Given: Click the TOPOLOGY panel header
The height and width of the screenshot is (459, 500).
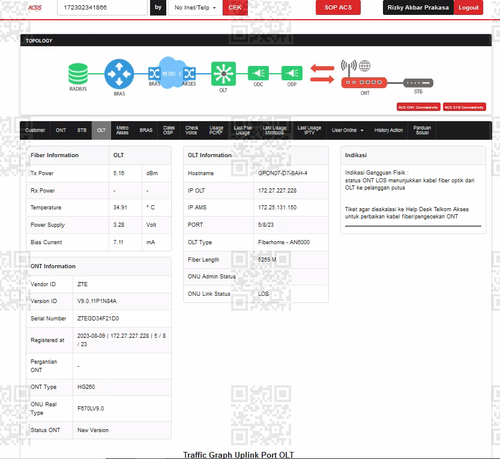Looking at the screenshot, I should [x=256, y=40].
